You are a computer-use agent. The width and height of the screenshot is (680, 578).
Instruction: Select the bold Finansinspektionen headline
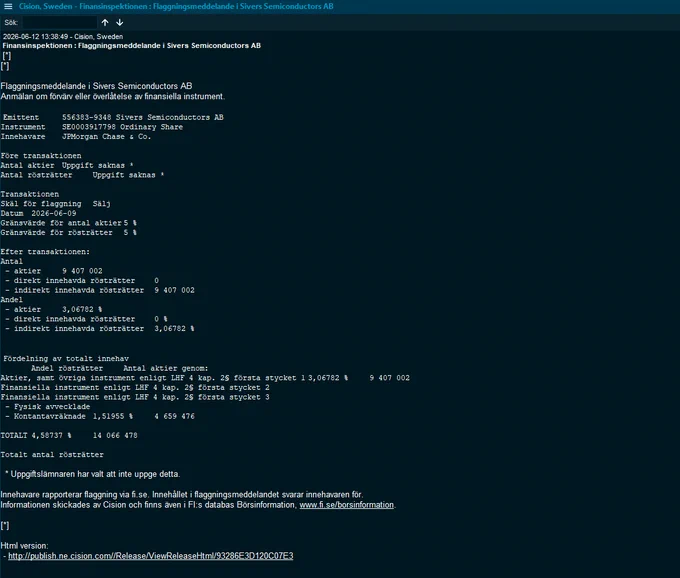point(132,46)
